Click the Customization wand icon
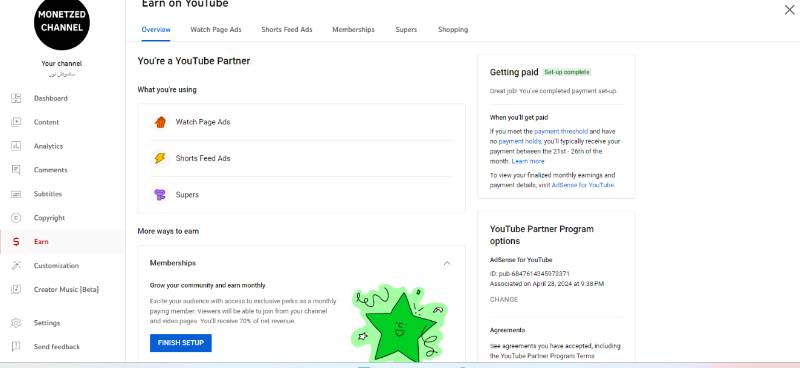Screen dimensions: 800x368 (16, 265)
